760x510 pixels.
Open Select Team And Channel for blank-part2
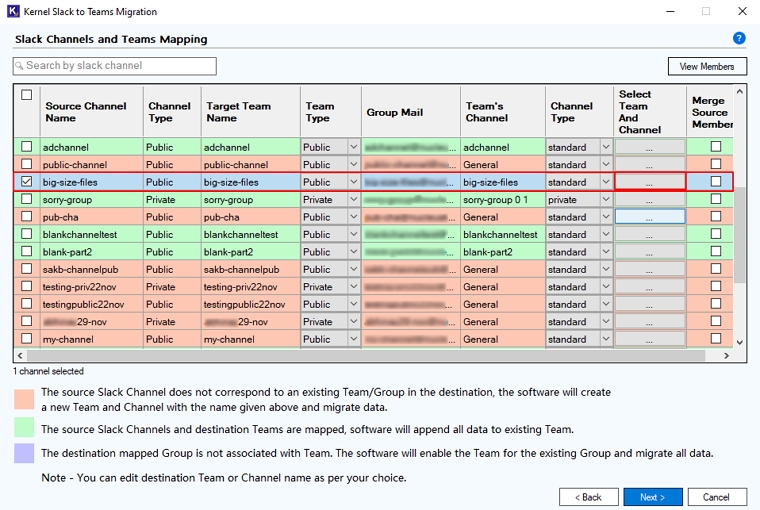[x=650, y=252]
